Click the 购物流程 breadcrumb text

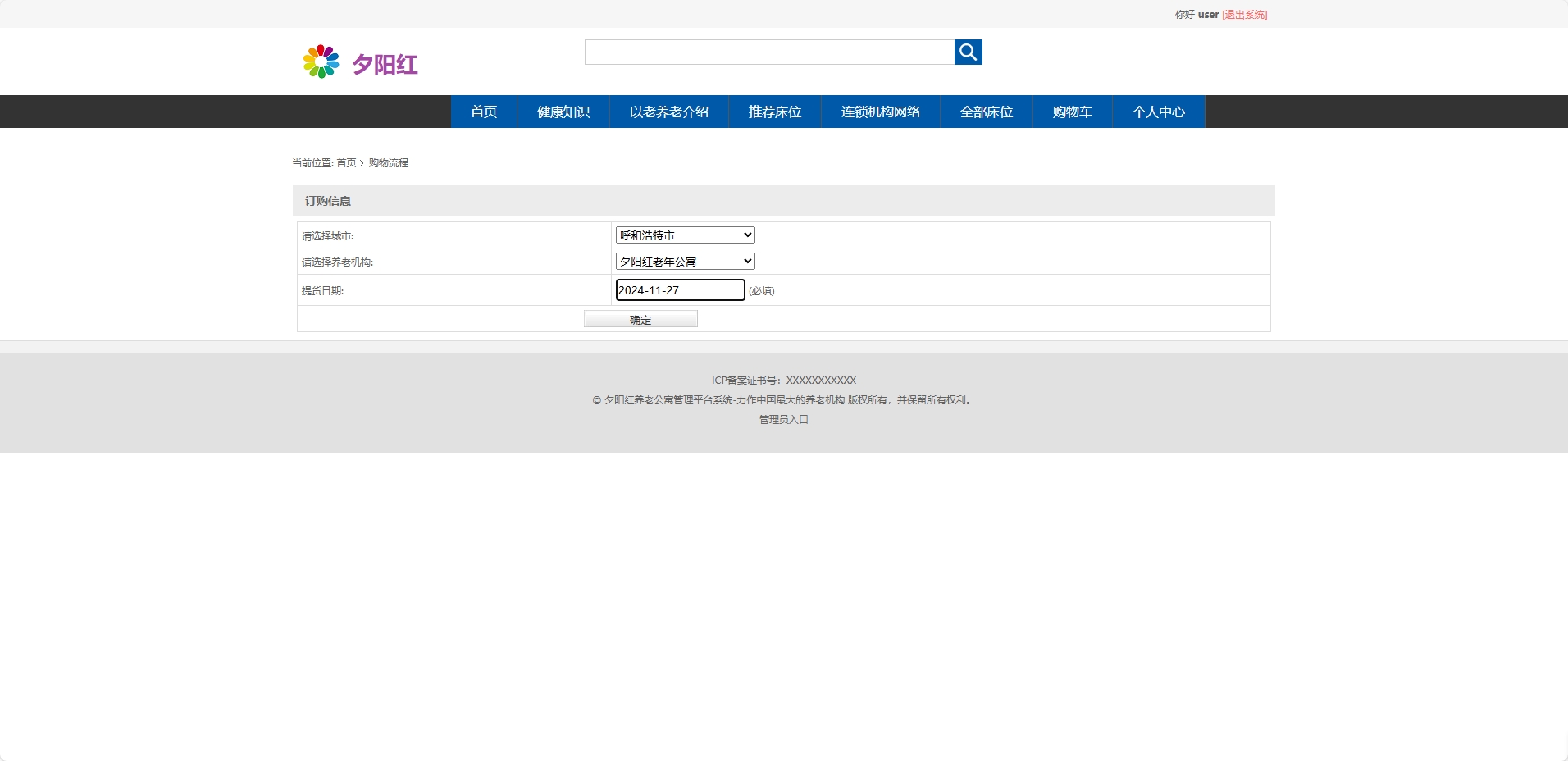click(389, 162)
